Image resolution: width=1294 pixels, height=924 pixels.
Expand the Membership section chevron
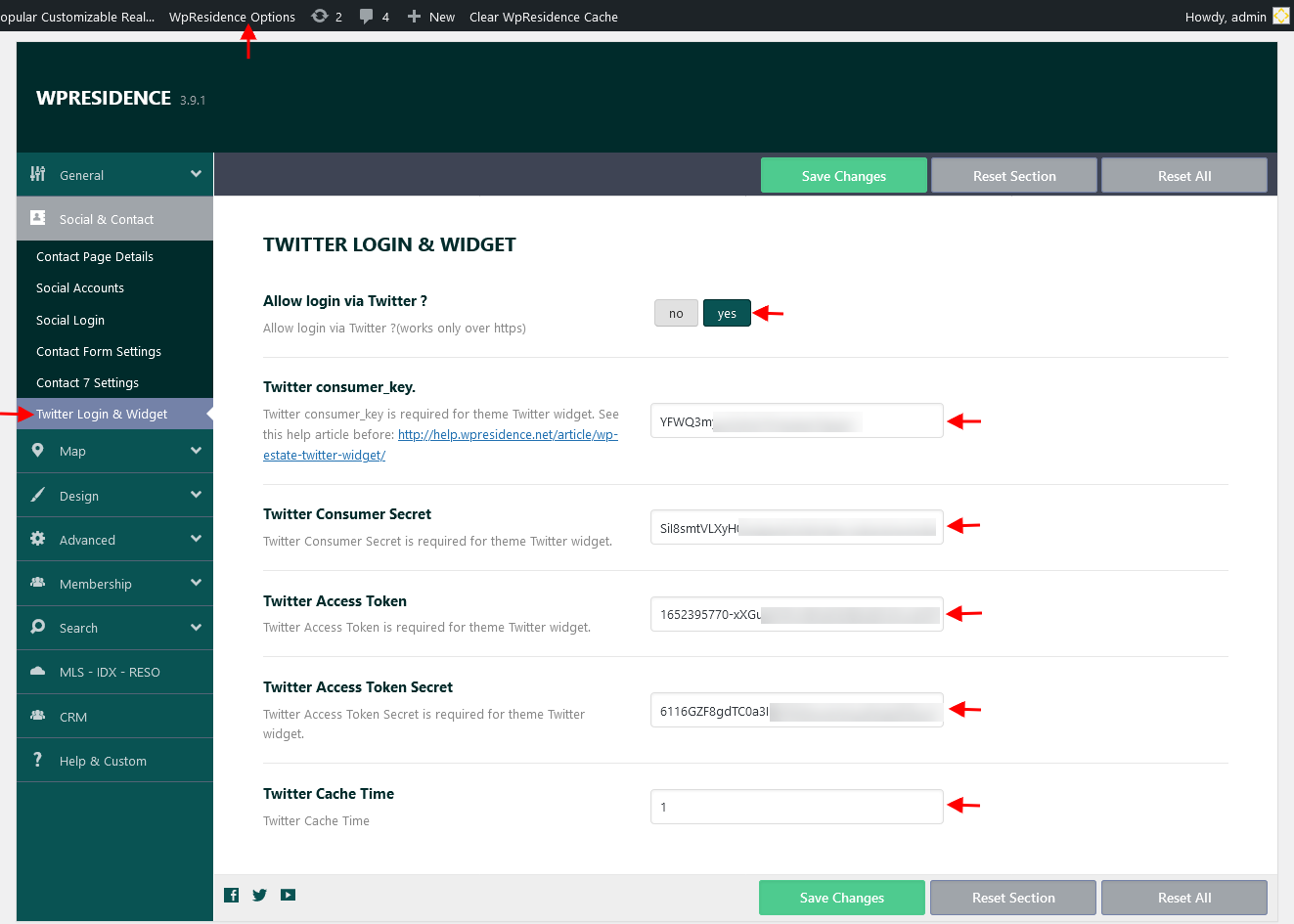[196, 583]
